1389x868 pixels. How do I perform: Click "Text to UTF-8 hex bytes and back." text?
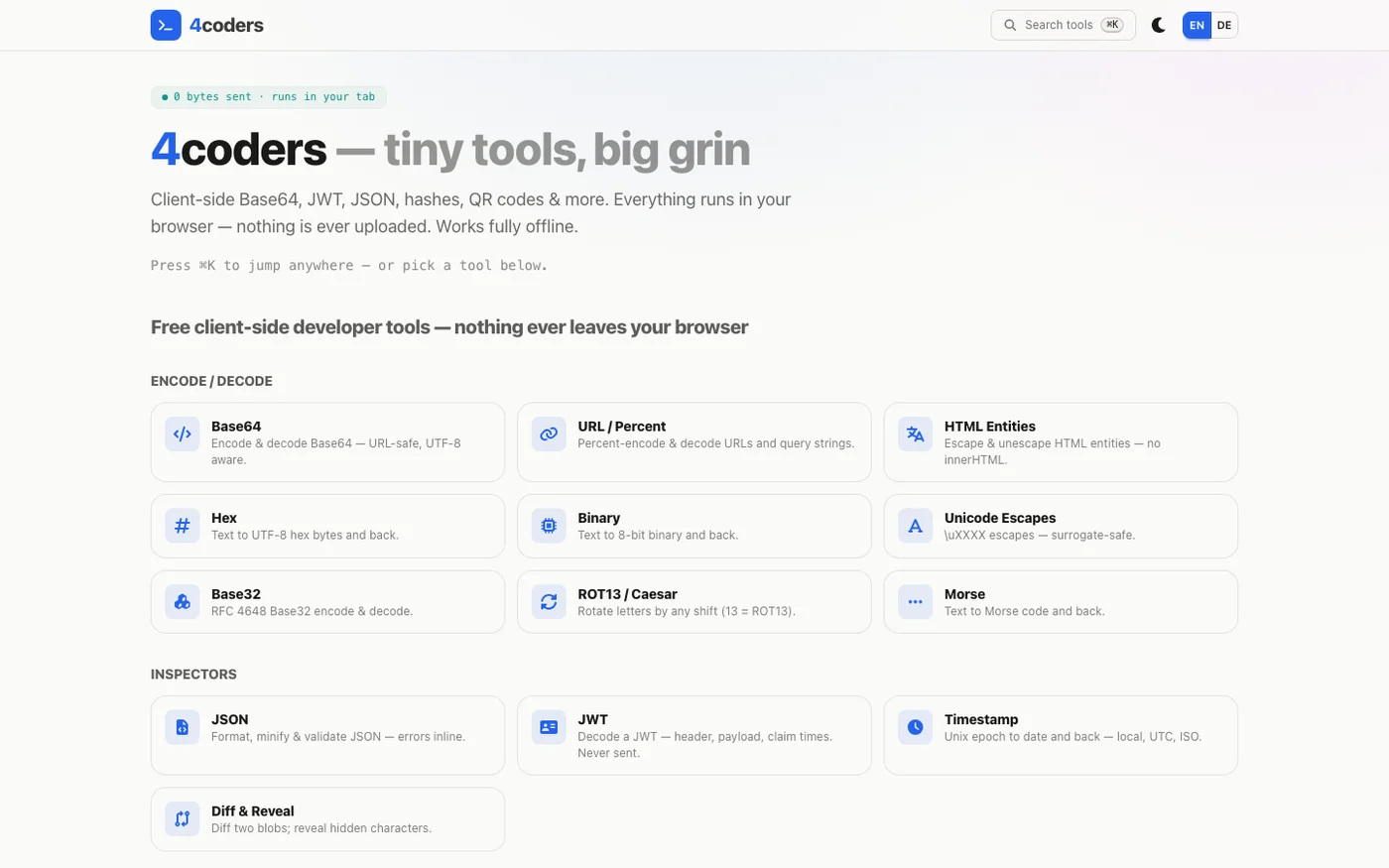pos(305,535)
